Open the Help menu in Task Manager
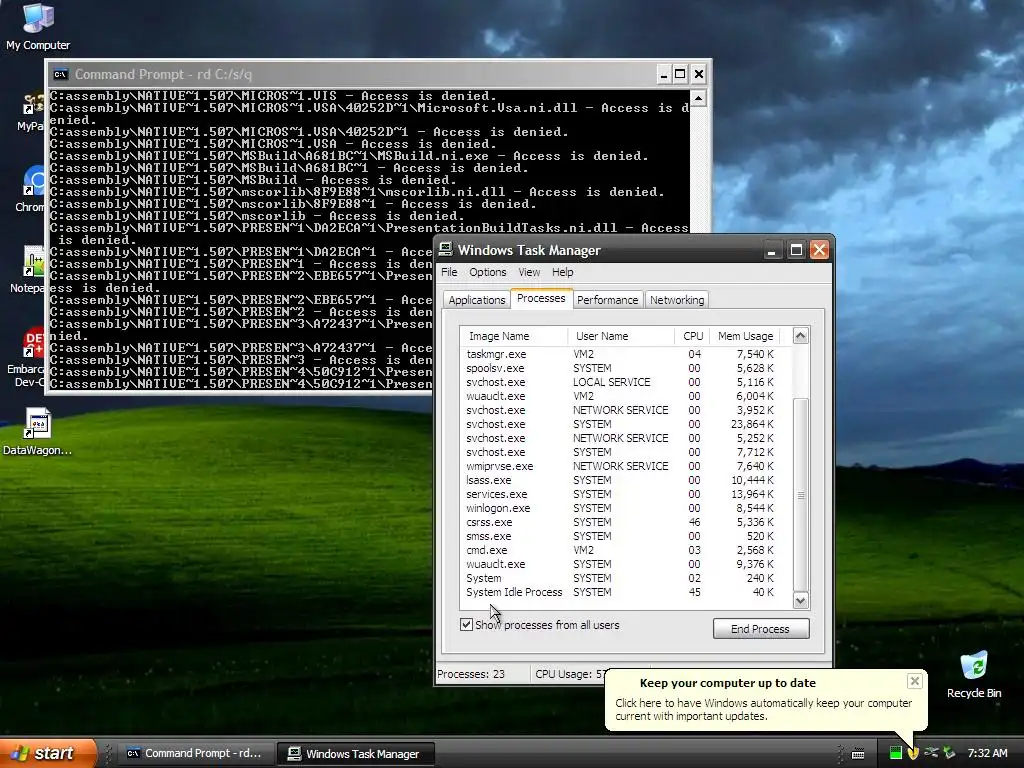This screenshot has height=768, width=1024. coord(562,272)
